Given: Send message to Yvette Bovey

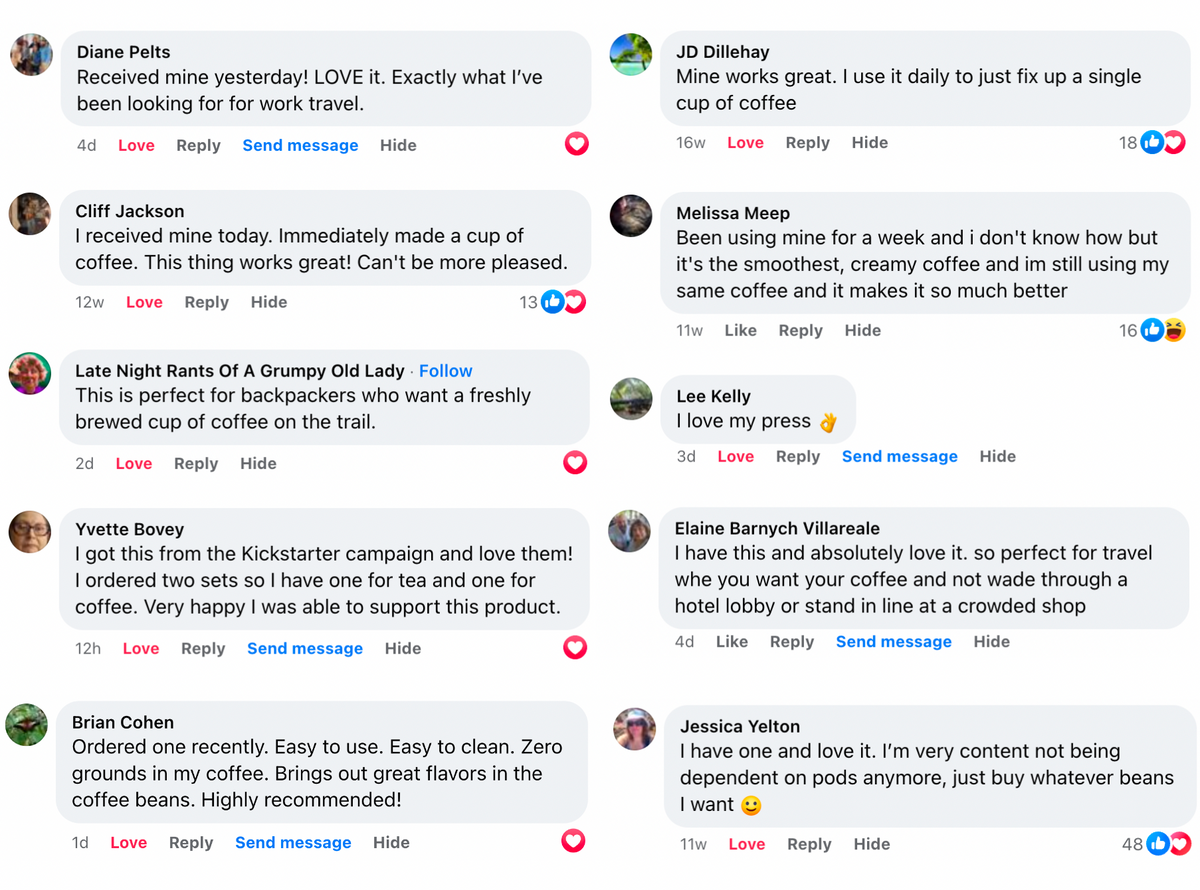Looking at the screenshot, I should point(305,648).
